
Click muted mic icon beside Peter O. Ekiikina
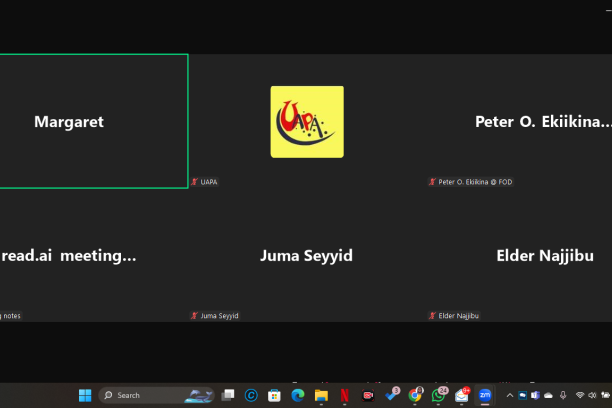pyautogui.click(x=432, y=182)
